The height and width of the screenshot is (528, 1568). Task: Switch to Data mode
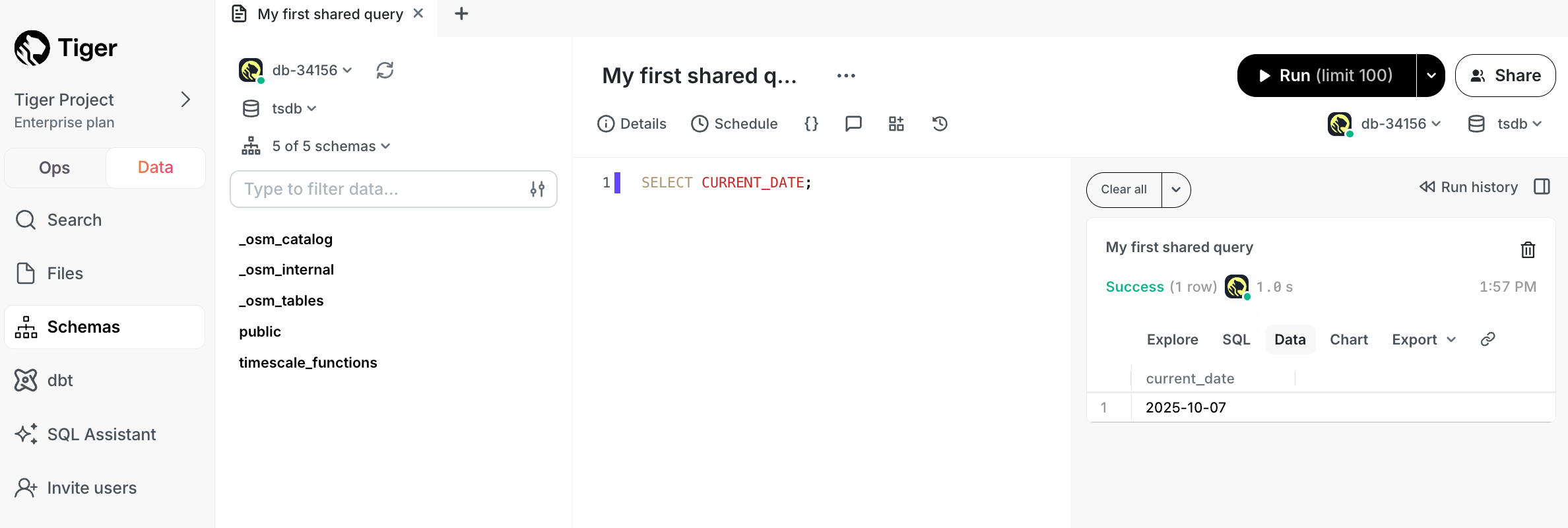click(156, 168)
